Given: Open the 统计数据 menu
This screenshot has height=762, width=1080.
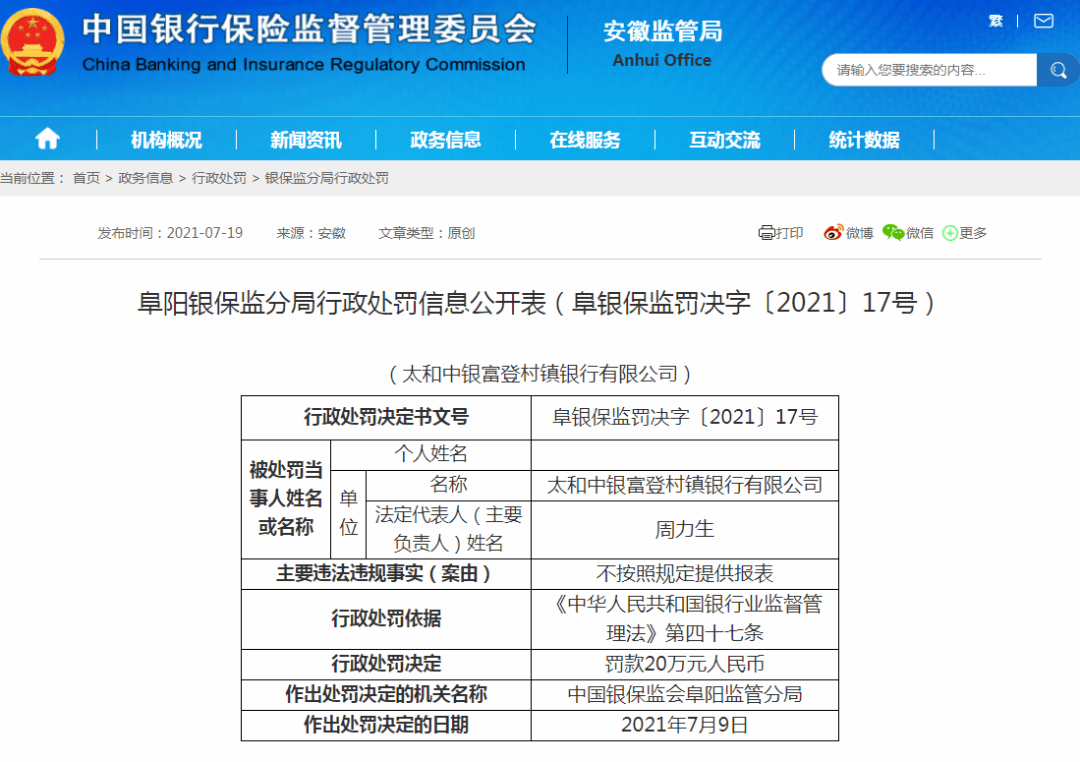Looking at the screenshot, I should pyautogui.click(x=864, y=140).
